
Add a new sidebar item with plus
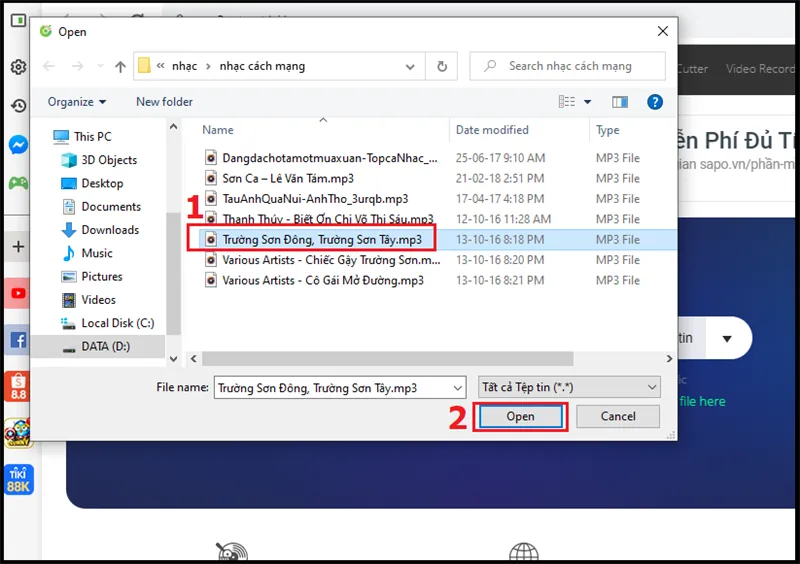click(18, 247)
